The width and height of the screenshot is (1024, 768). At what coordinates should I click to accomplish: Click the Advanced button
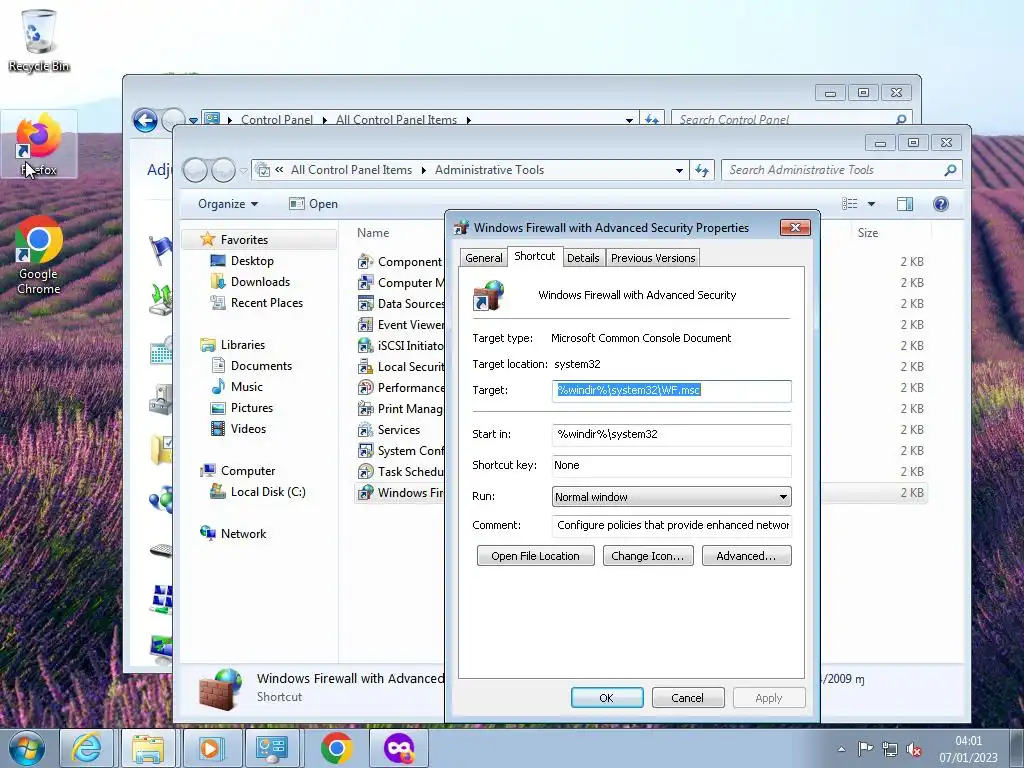[x=746, y=556]
